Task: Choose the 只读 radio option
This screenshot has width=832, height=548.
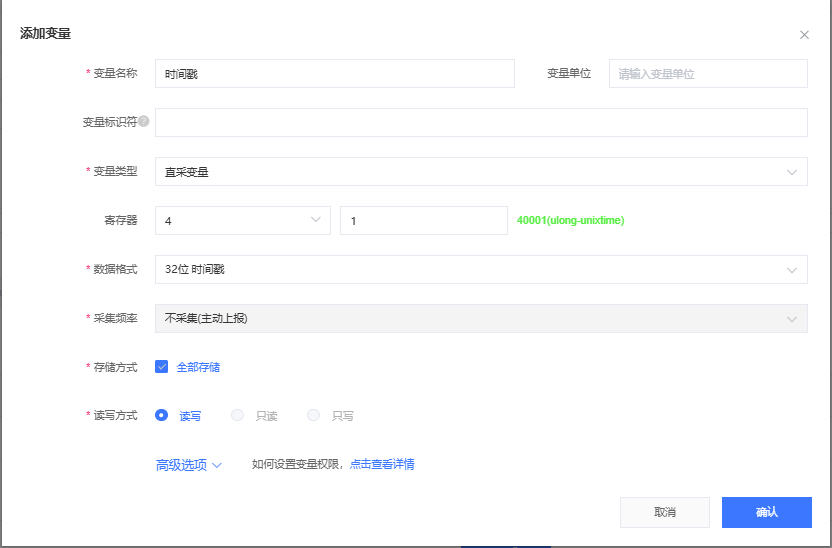Action: pyautogui.click(x=238, y=415)
